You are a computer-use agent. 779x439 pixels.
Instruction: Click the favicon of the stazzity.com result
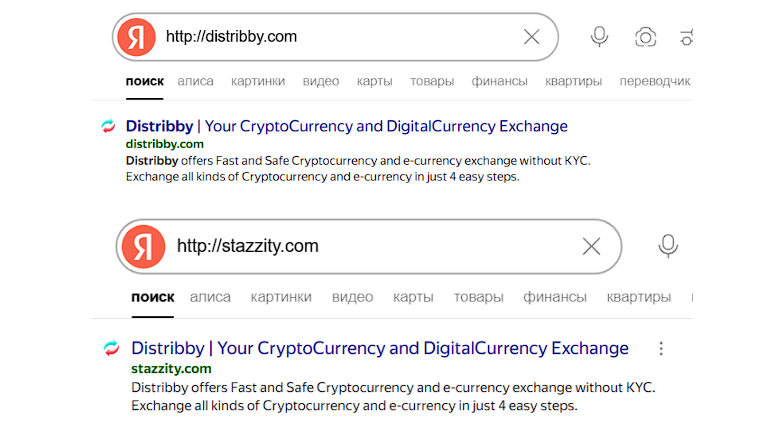point(111,349)
